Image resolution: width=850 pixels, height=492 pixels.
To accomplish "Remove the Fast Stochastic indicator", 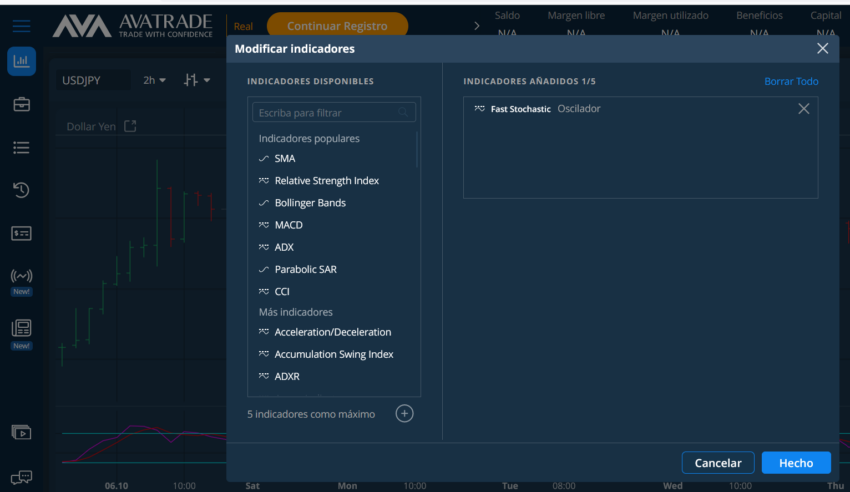I will click(x=803, y=108).
